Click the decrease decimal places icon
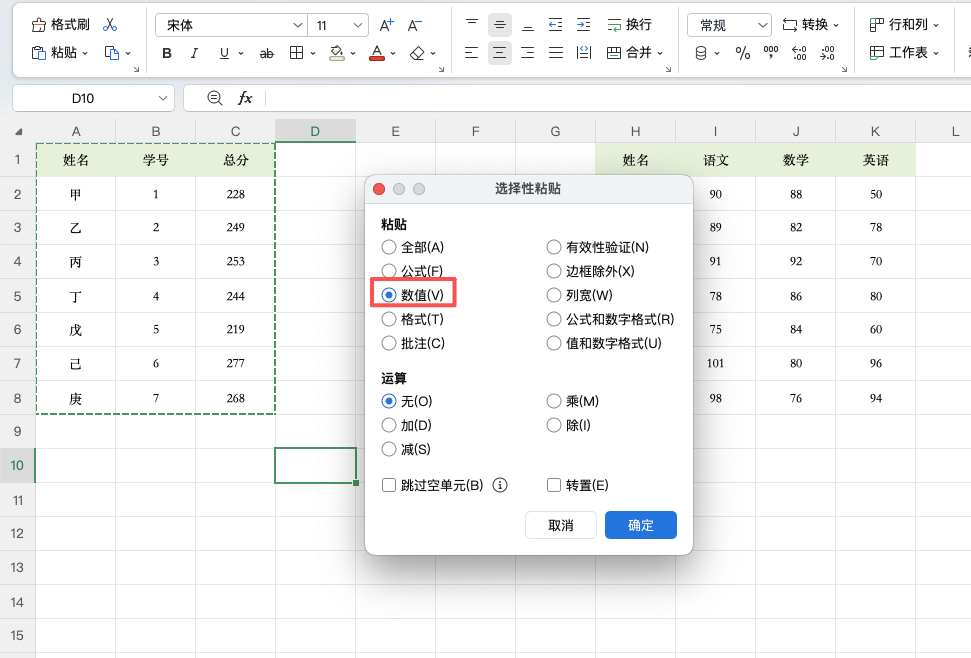971x658 pixels. point(827,53)
